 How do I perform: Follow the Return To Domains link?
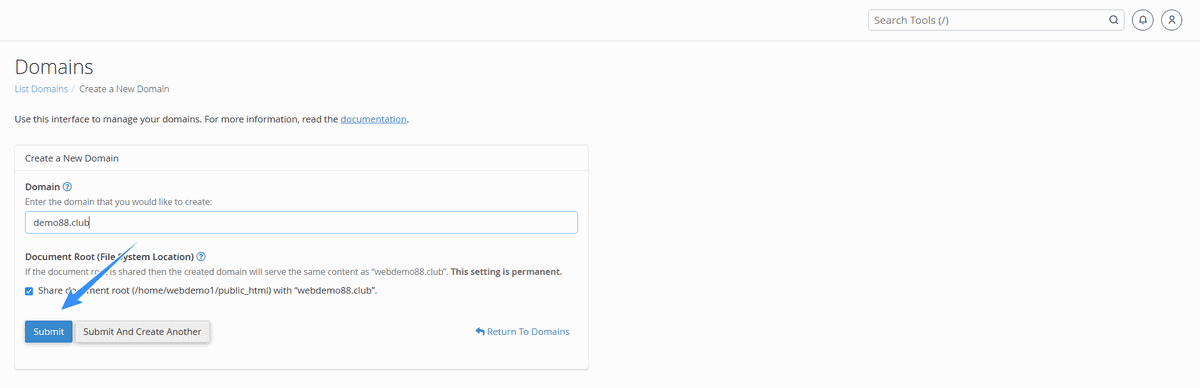tap(522, 332)
